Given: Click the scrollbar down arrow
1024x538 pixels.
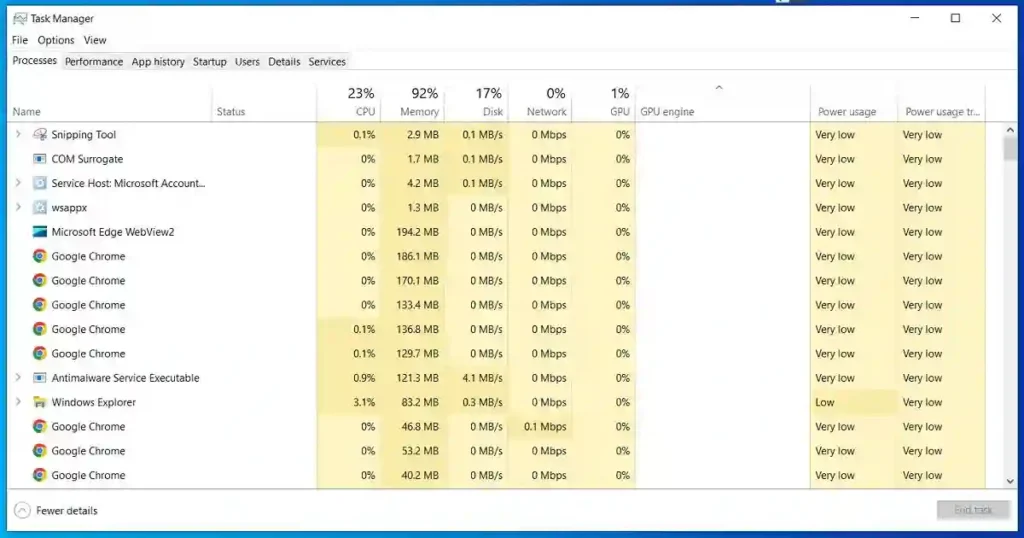Looking at the screenshot, I should [x=1010, y=481].
